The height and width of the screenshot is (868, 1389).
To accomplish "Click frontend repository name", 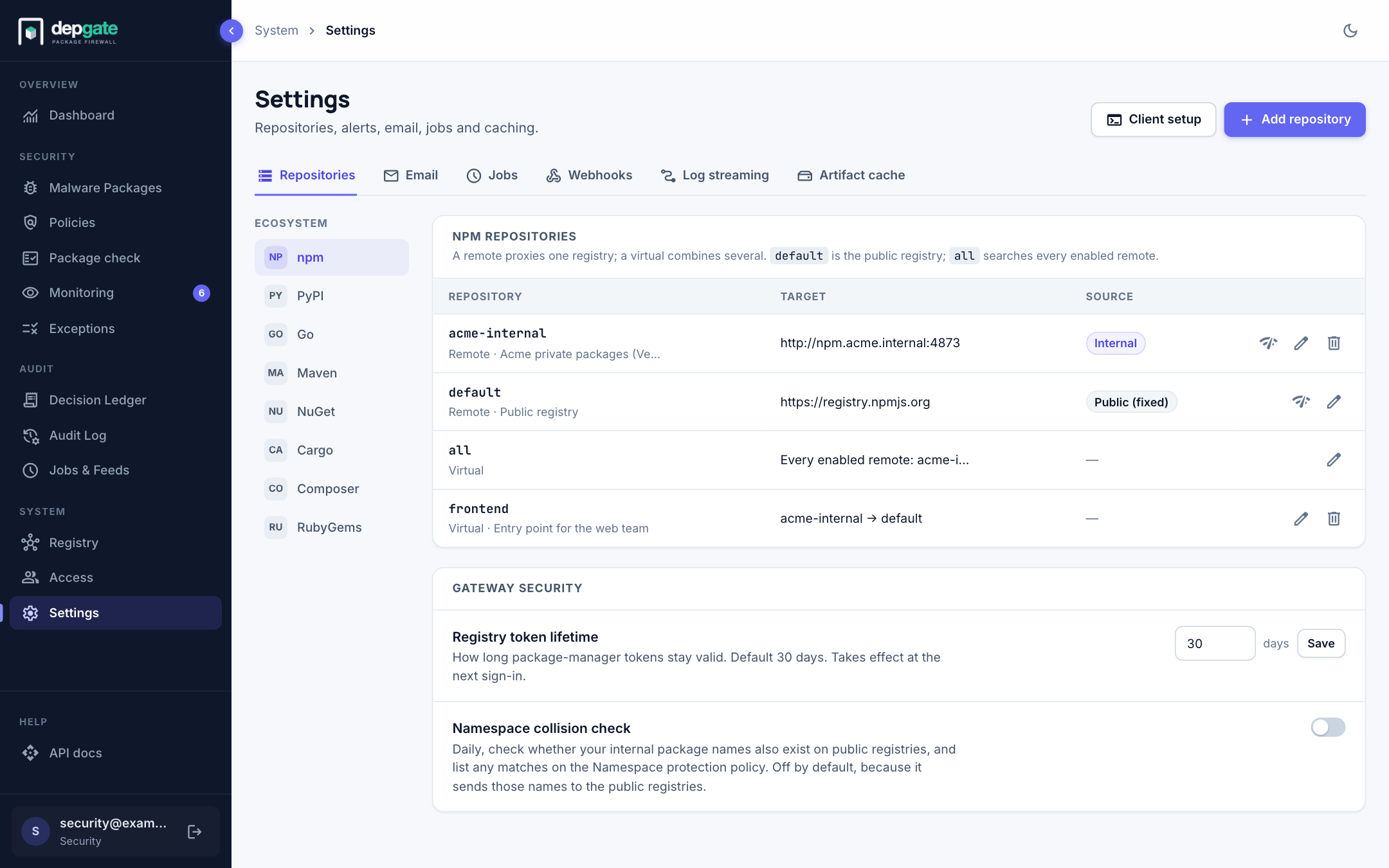I will tap(478, 509).
